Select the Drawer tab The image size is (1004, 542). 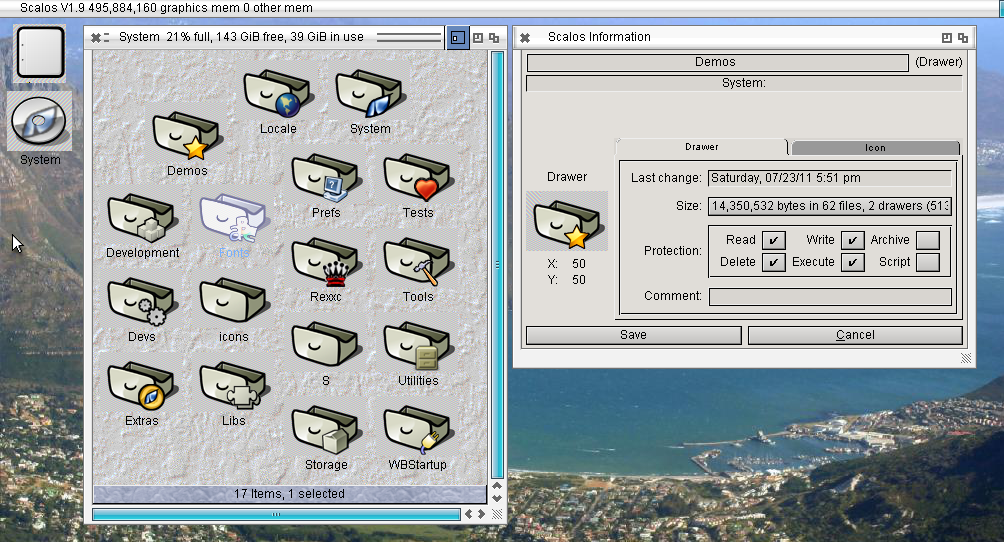coord(701,147)
